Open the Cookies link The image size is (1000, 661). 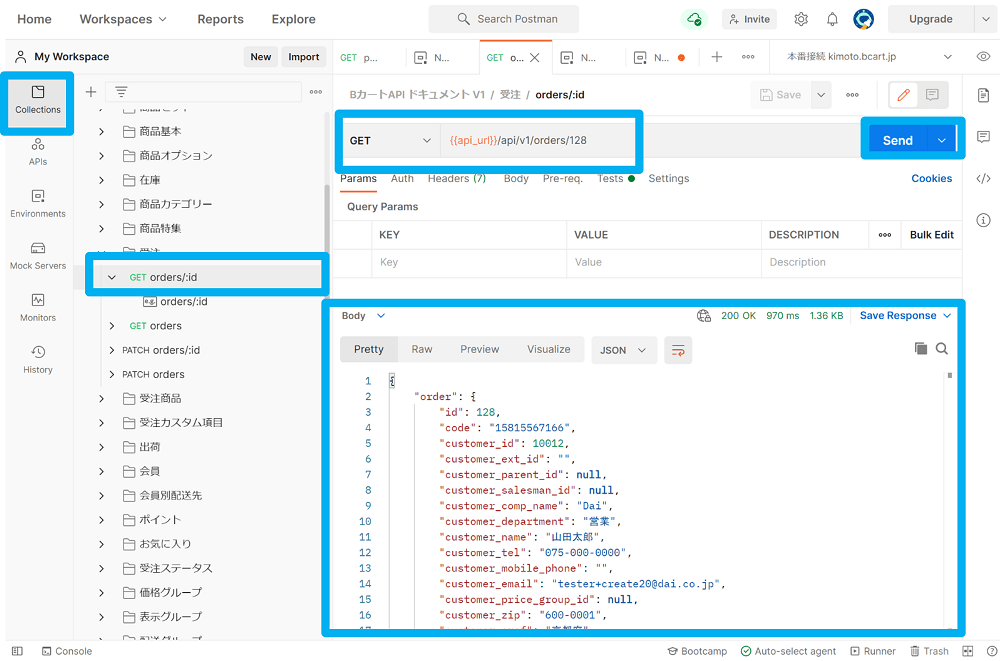931,179
